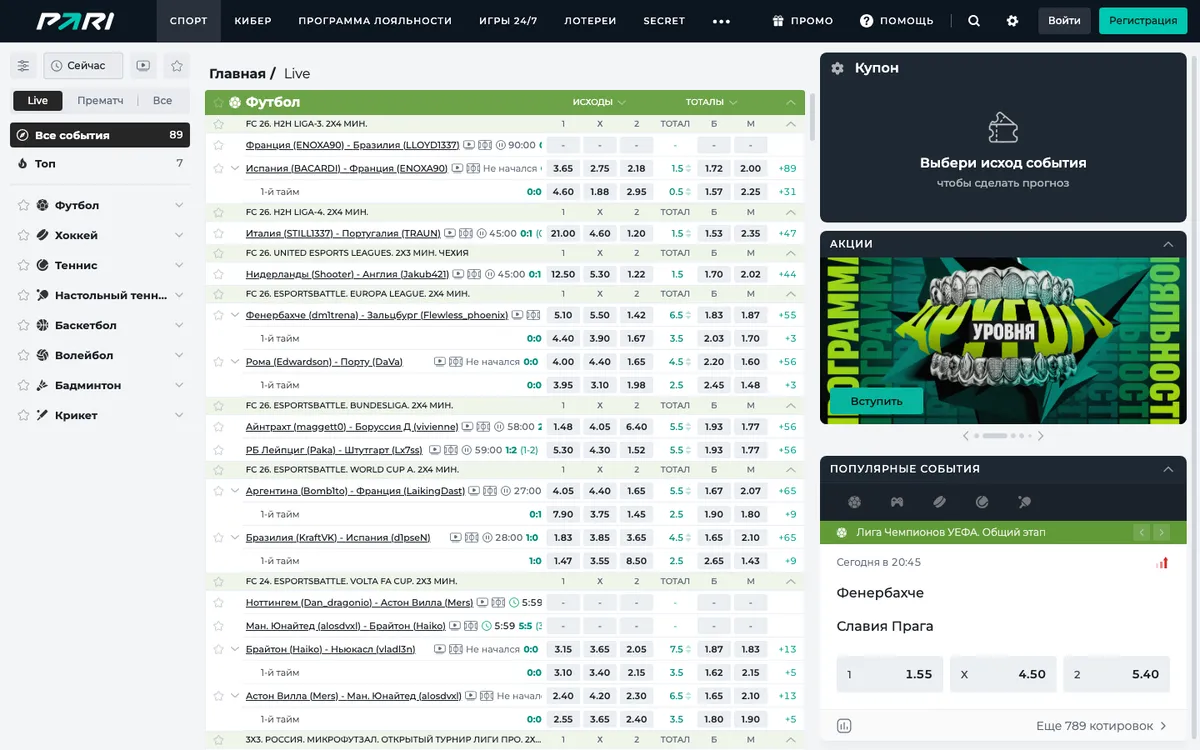The height and width of the screenshot is (750, 1200).
Task: Open the ИСХОДЫ dropdown
Action: tap(600, 102)
